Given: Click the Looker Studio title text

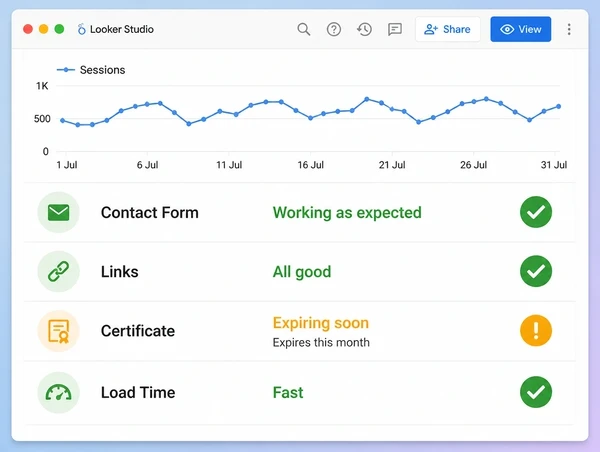Looking at the screenshot, I should [122, 29].
